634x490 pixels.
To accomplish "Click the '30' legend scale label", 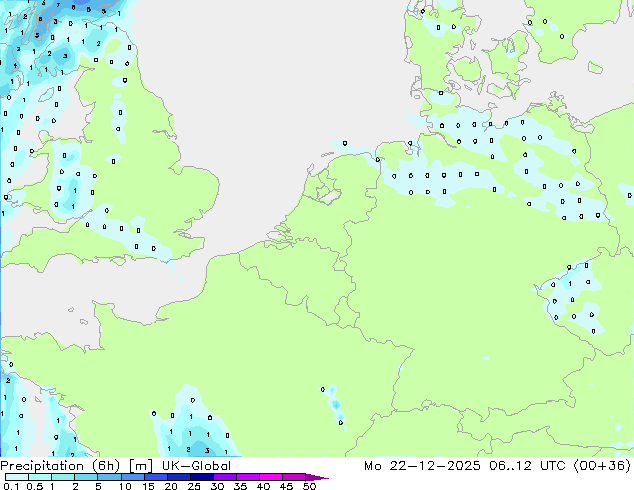I will (x=217, y=486).
